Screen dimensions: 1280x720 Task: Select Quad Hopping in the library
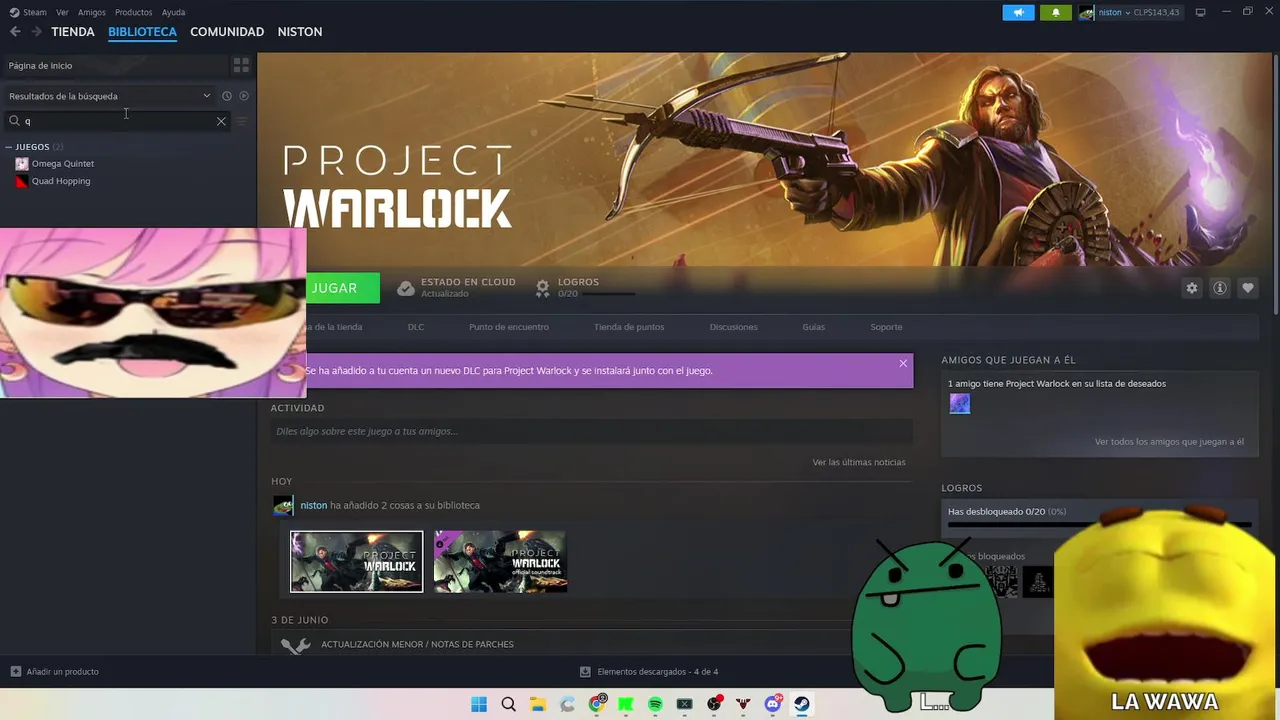coord(61,181)
